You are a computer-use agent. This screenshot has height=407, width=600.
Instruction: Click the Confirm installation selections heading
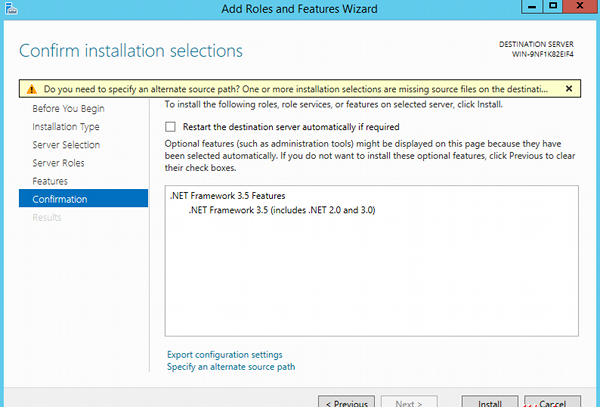point(131,51)
